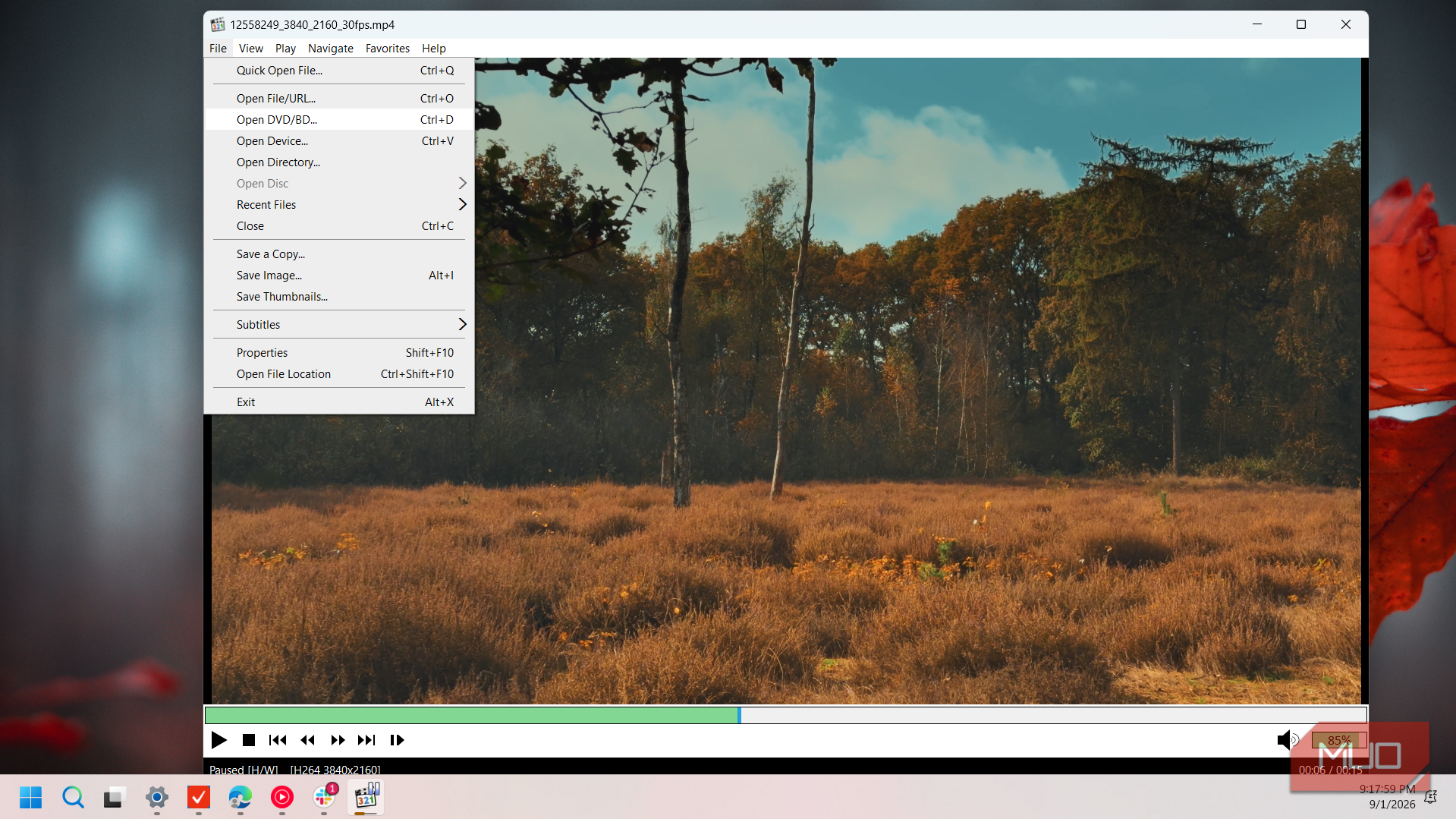Open Windows Search from the taskbar

[x=73, y=797]
